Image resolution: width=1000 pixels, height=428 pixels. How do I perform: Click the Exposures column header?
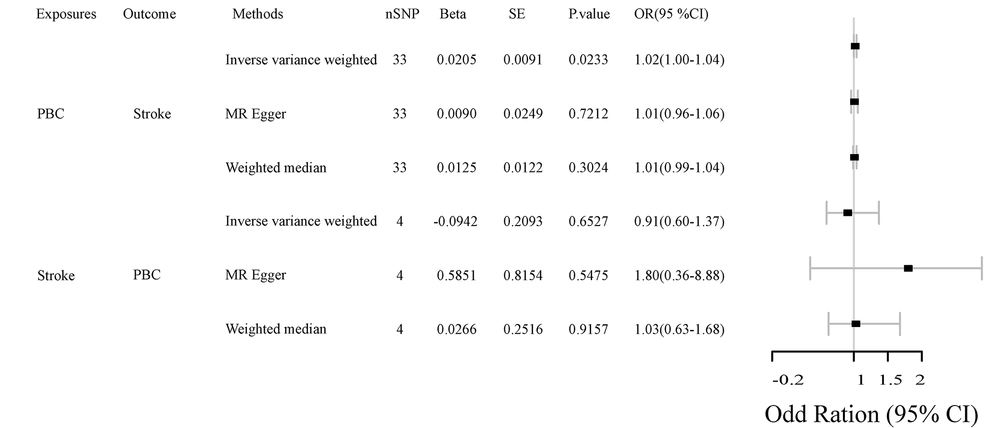[x=66, y=14]
